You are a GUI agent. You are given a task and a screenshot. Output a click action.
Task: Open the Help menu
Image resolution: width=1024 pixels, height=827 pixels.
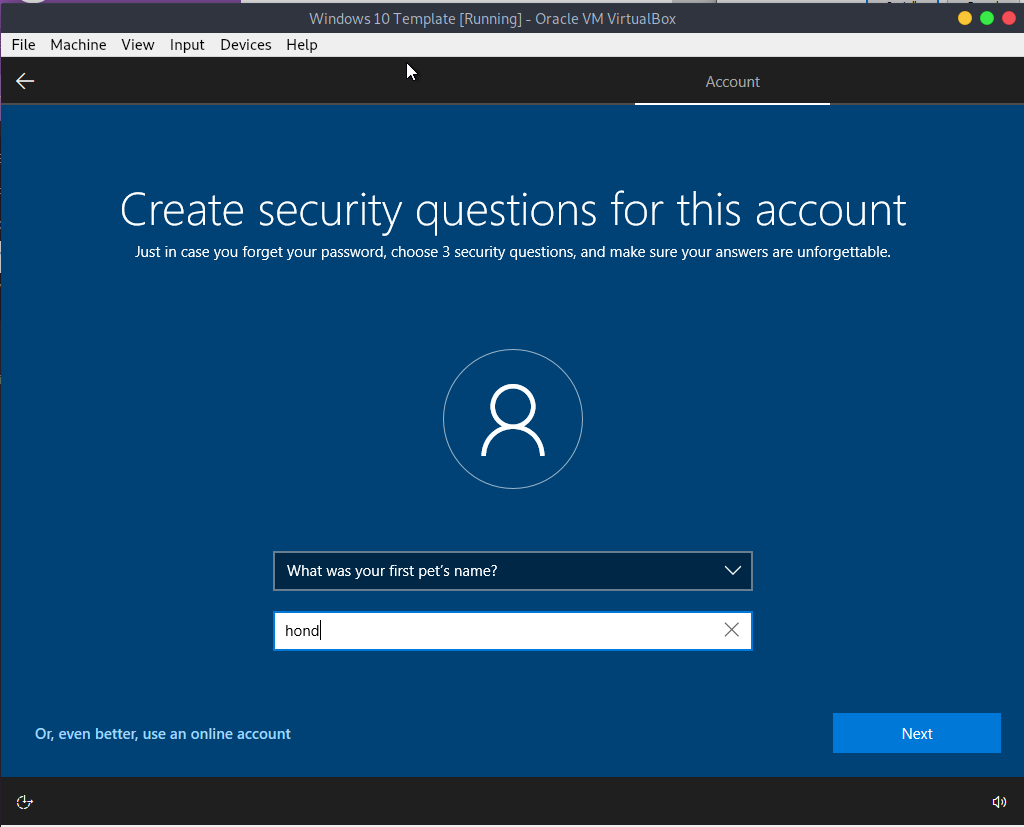(302, 44)
